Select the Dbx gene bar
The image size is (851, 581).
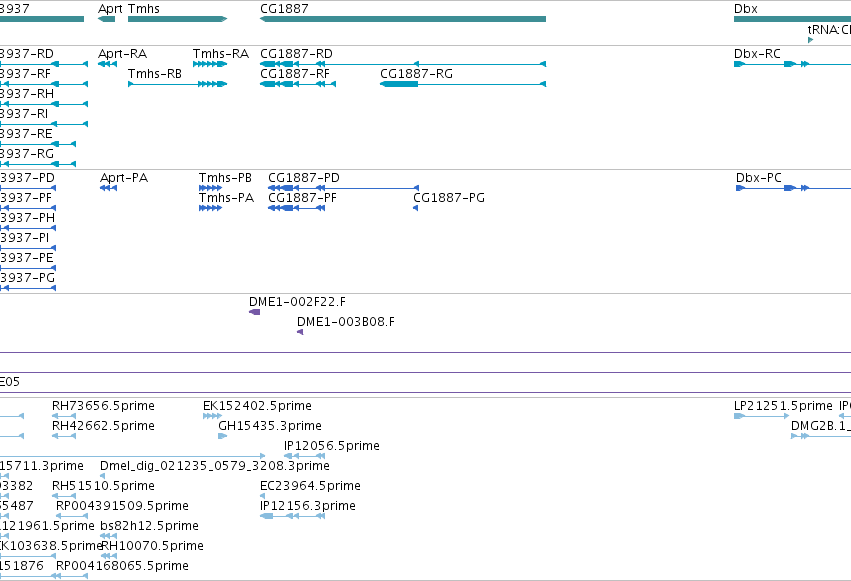click(x=792, y=19)
